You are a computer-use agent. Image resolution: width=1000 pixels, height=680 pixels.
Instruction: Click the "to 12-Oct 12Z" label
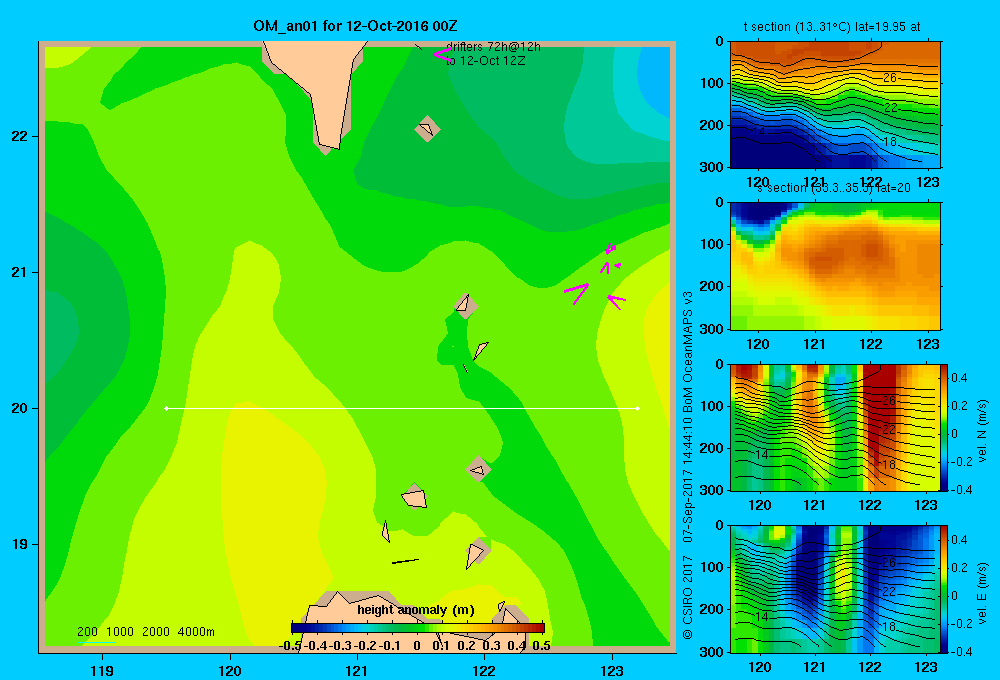(485, 61)
